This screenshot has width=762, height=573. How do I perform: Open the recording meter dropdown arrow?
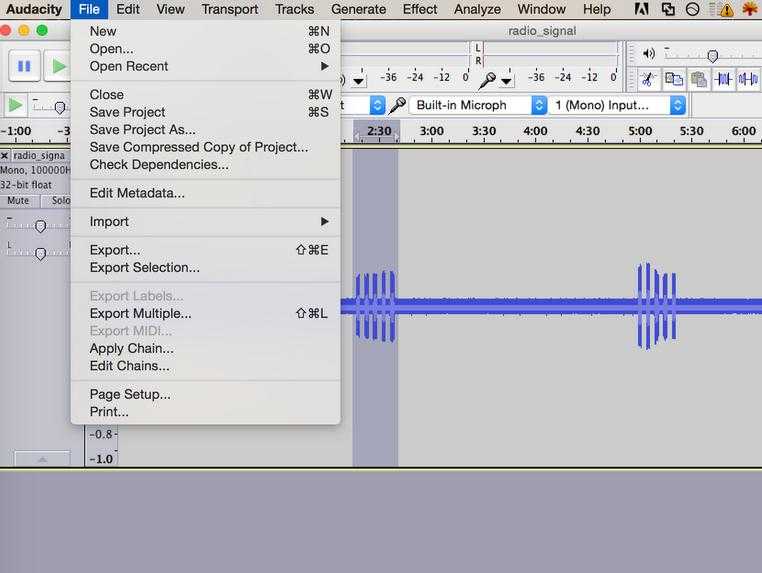(x=506, y=81)
